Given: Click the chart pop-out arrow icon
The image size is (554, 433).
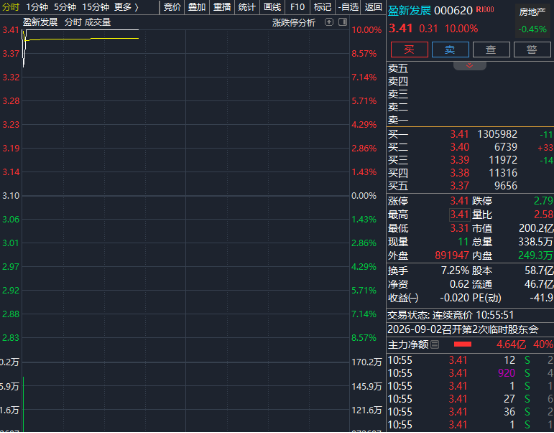Looking at the screenshot, I should pos(329,22).
